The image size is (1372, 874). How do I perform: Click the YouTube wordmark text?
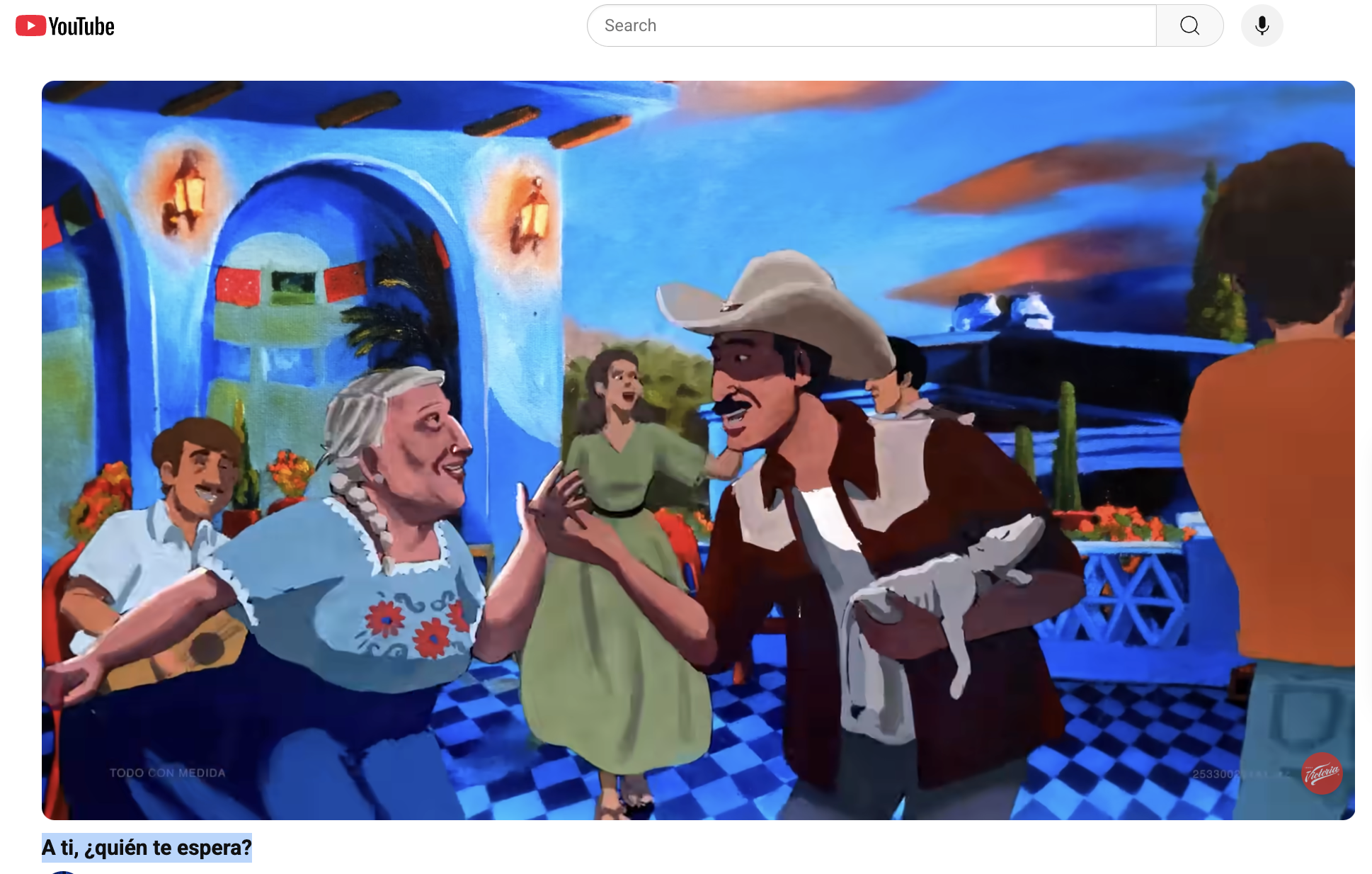[x=81, y=27]
